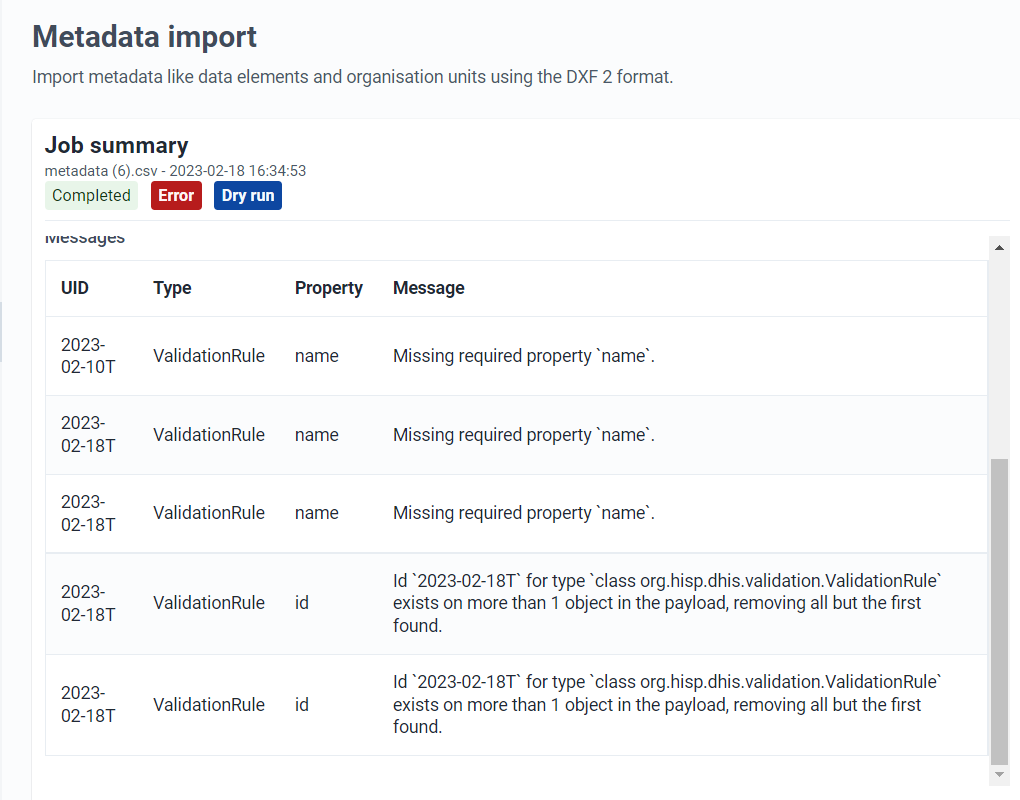Click 'Missing required property' in the 2023-02-10T row

524,356
